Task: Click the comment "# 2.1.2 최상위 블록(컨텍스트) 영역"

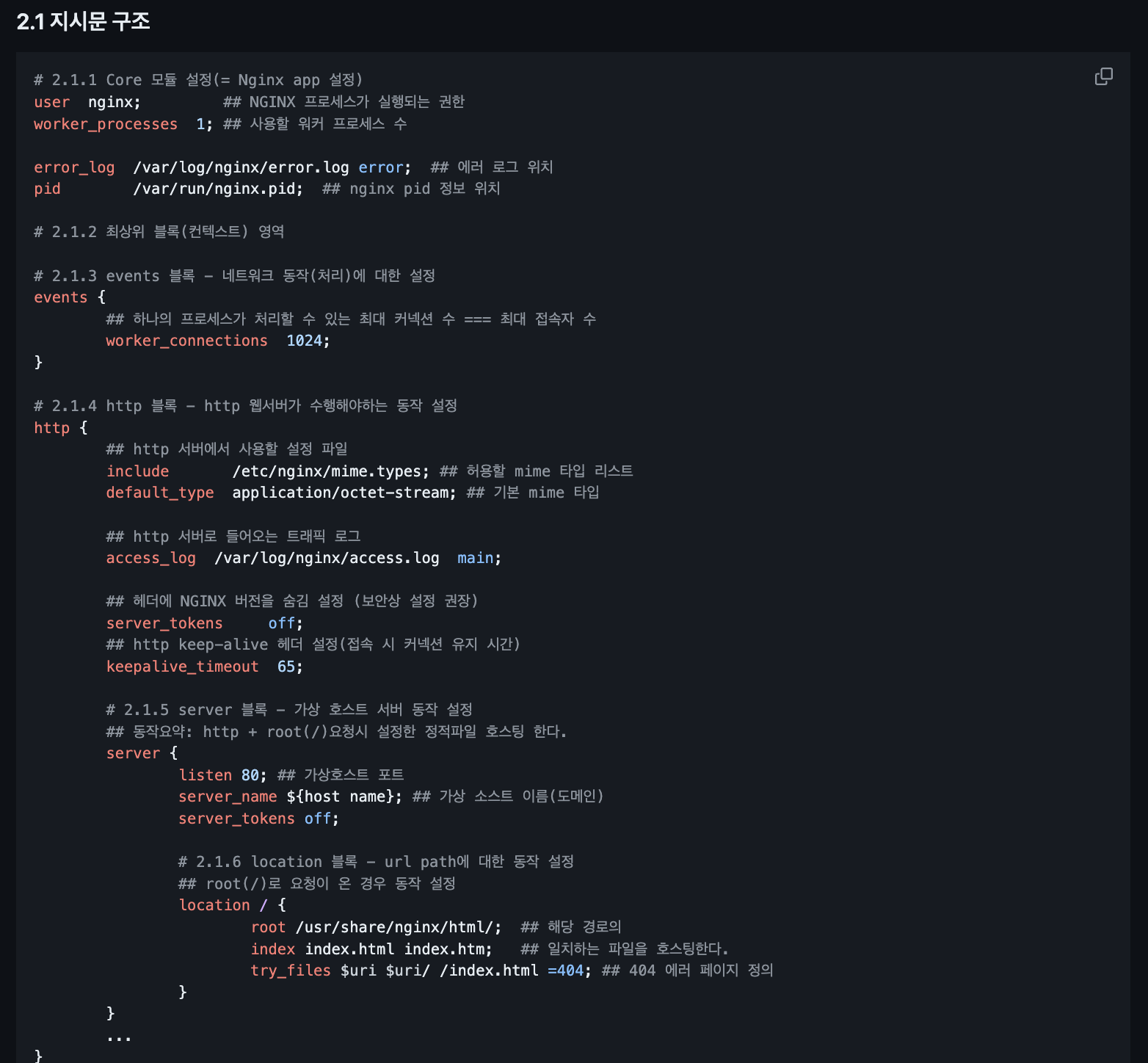Action: point(159,232)
